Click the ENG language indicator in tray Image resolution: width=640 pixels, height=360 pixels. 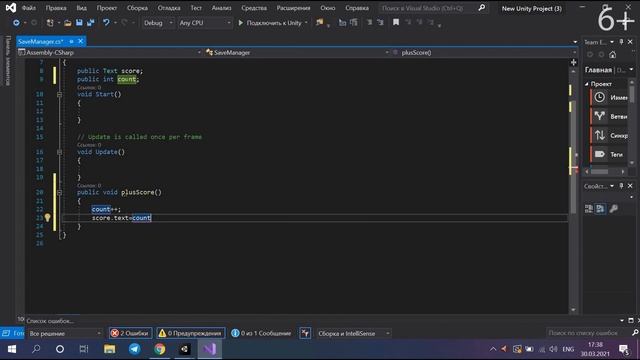(x=568, y=349)
